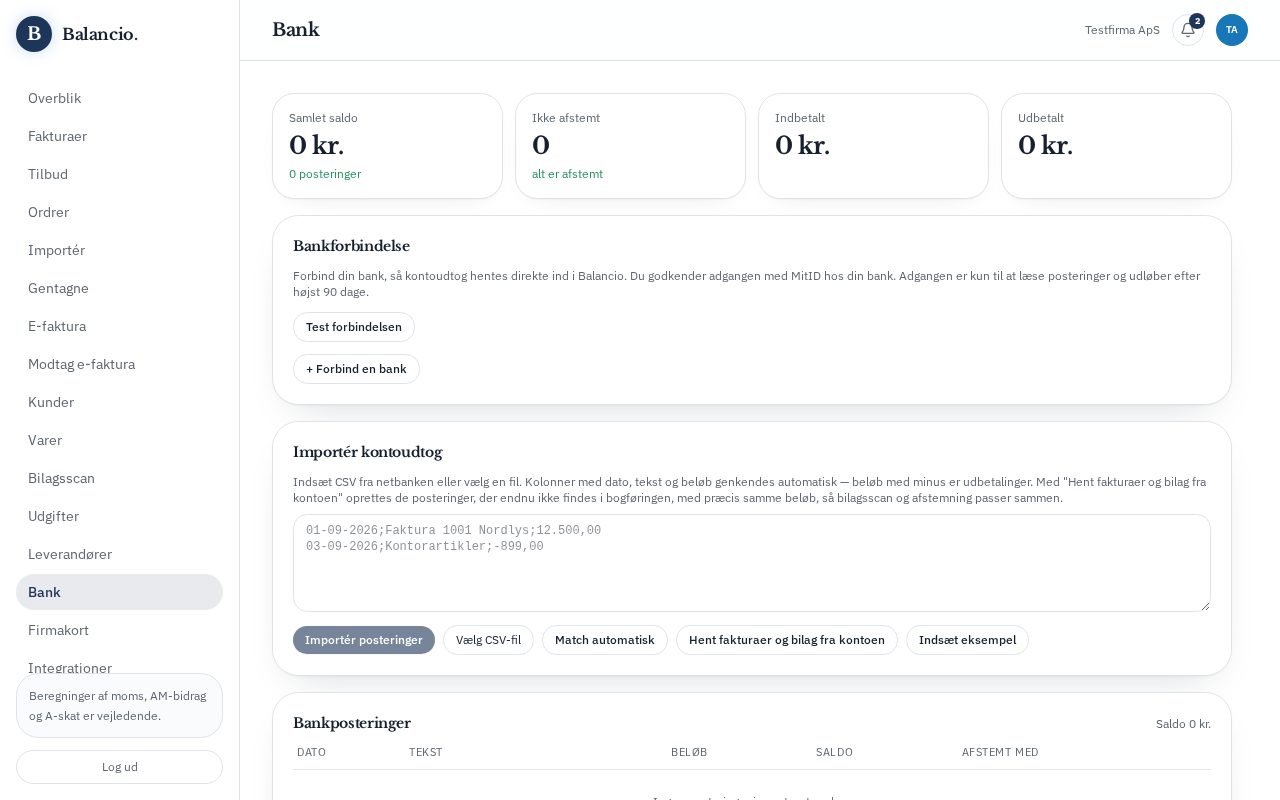This screenshot has width=1280, height=800.
Task: Open Udgifter in the sidebar
Action: 119,516
